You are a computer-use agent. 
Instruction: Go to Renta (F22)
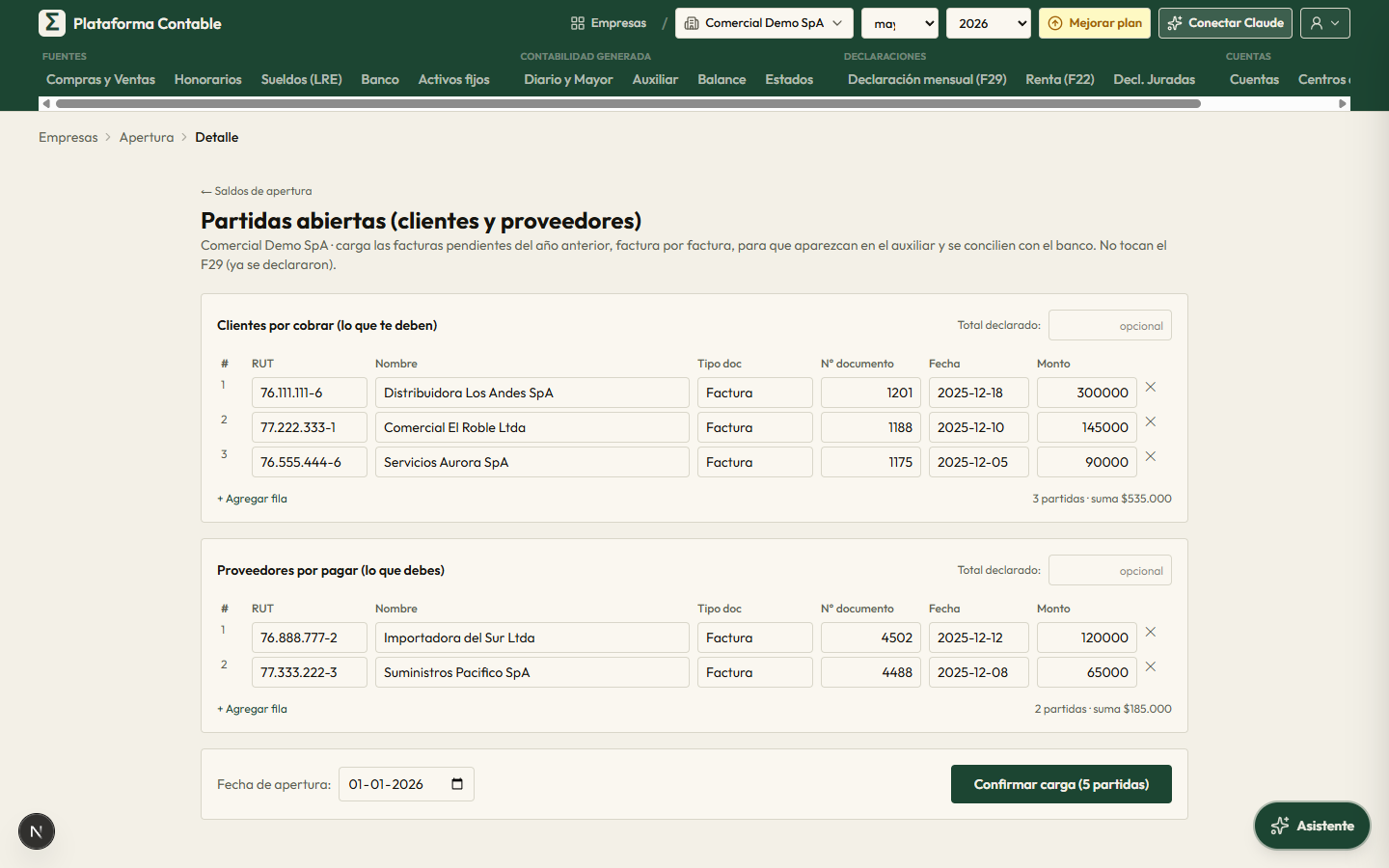(x=1060, y=79)
